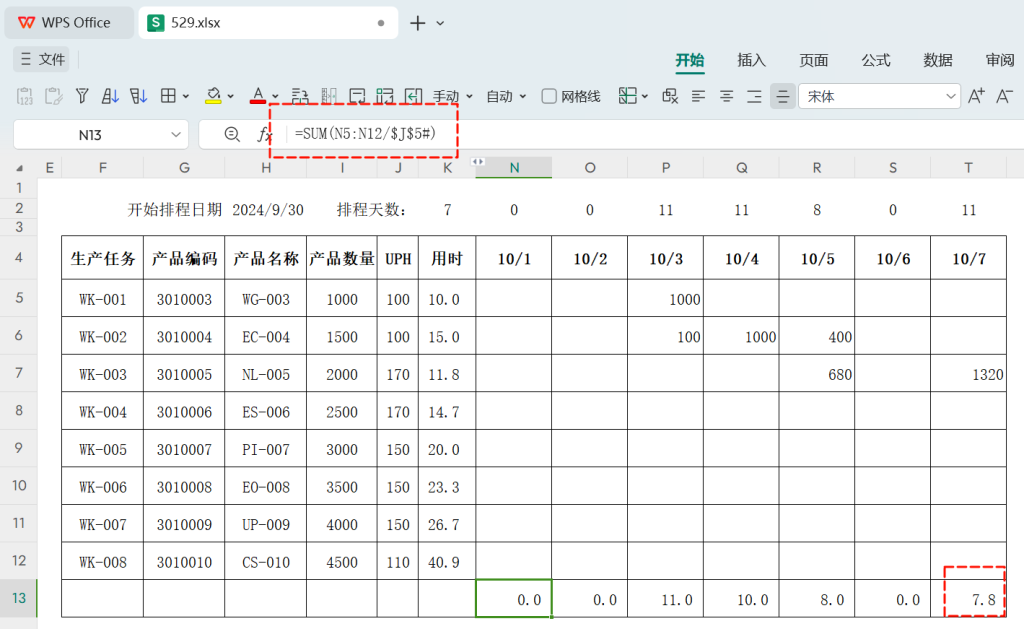Click the clear-cells icon with x mark
Screen dimensions: 1024x629
pos(669,97)
